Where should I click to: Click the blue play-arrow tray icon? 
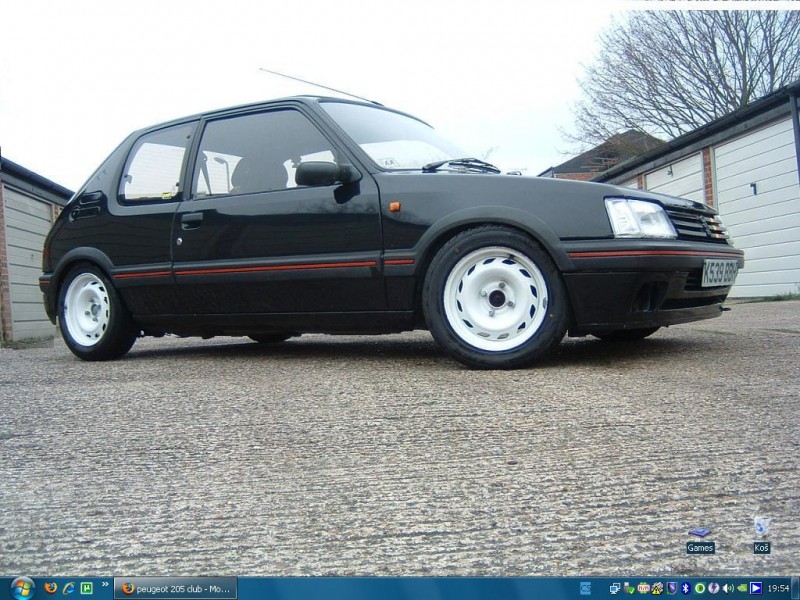point(756,588)
